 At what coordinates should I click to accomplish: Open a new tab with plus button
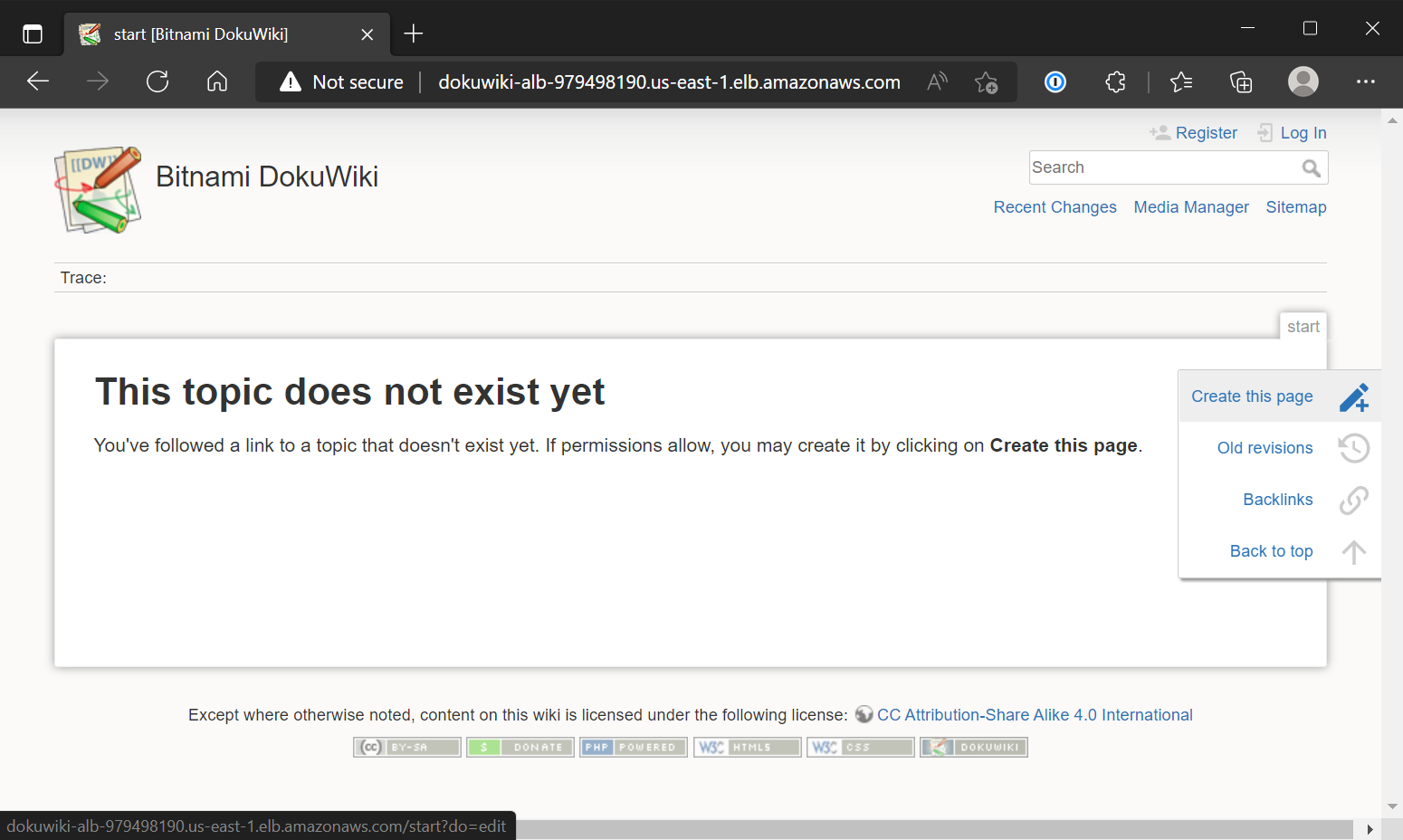pyautogui.click(x=414, y=34)
